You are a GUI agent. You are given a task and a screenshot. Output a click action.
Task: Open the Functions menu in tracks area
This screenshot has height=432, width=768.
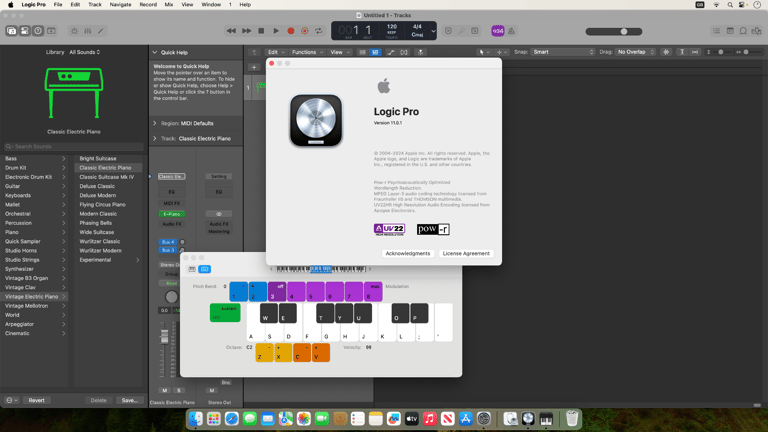pos(307,52)
